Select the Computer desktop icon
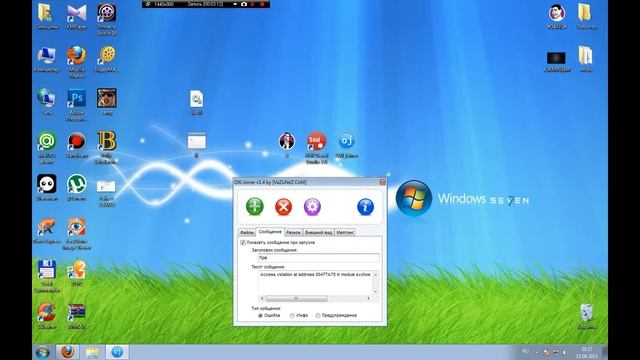Screen dimensions: 640x360 [x=47, y=60]
